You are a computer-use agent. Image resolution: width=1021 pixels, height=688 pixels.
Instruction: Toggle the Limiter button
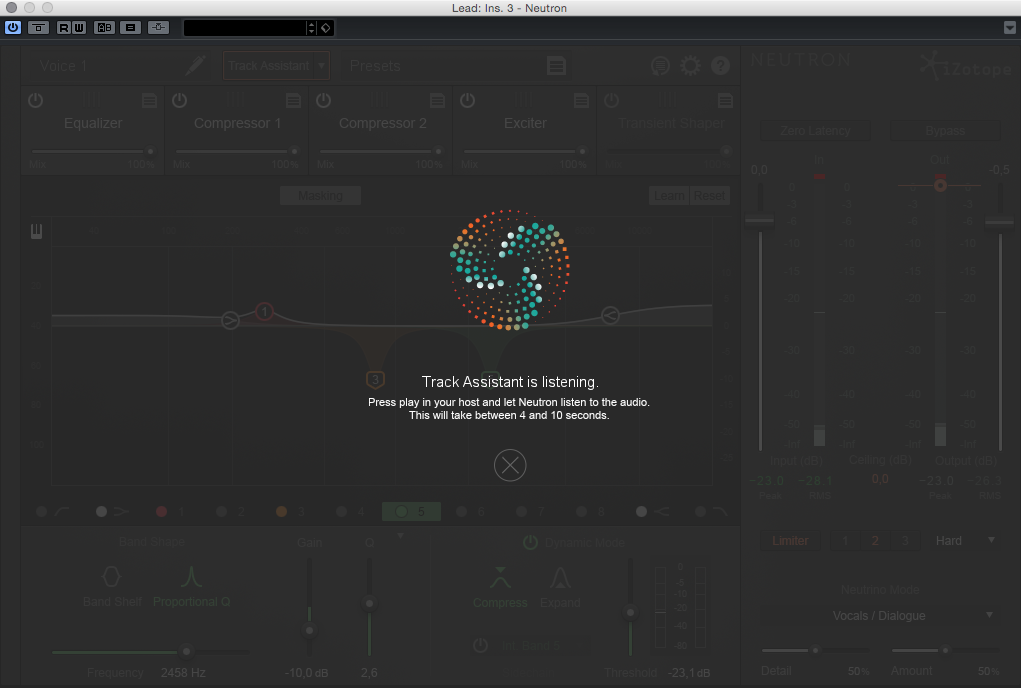coord(790,541)
